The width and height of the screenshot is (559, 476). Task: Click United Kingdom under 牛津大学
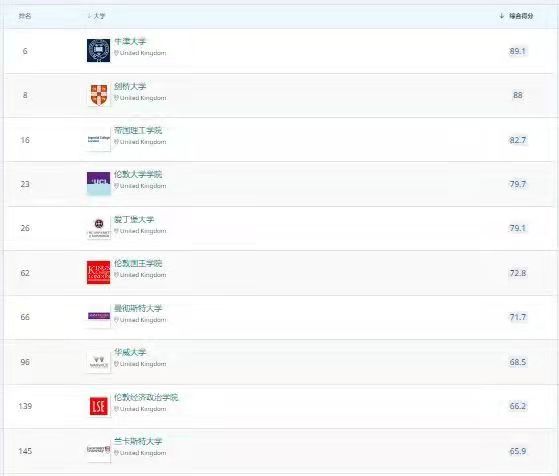[143, 53]
